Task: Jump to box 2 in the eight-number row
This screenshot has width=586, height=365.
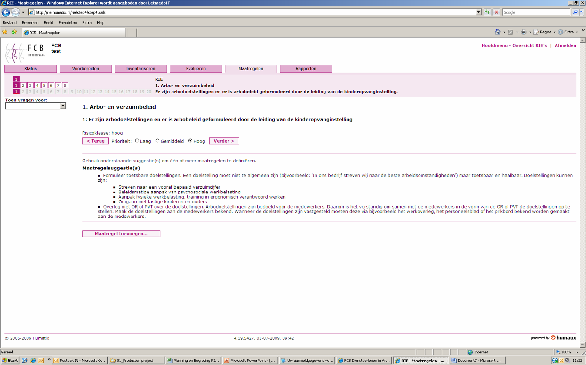Action: click(x=23, y=86)
